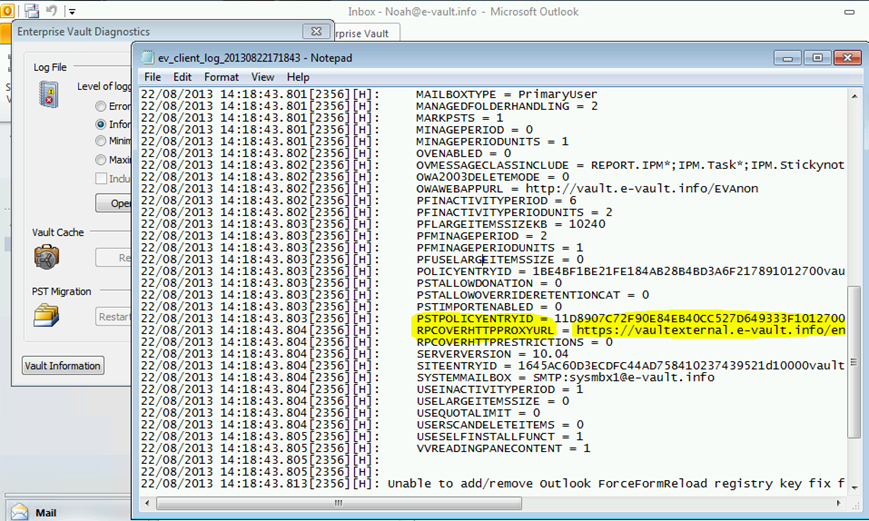The image size is (869, 521).
Task: Select the Information logging level radio button
Action: pos(100,124)
